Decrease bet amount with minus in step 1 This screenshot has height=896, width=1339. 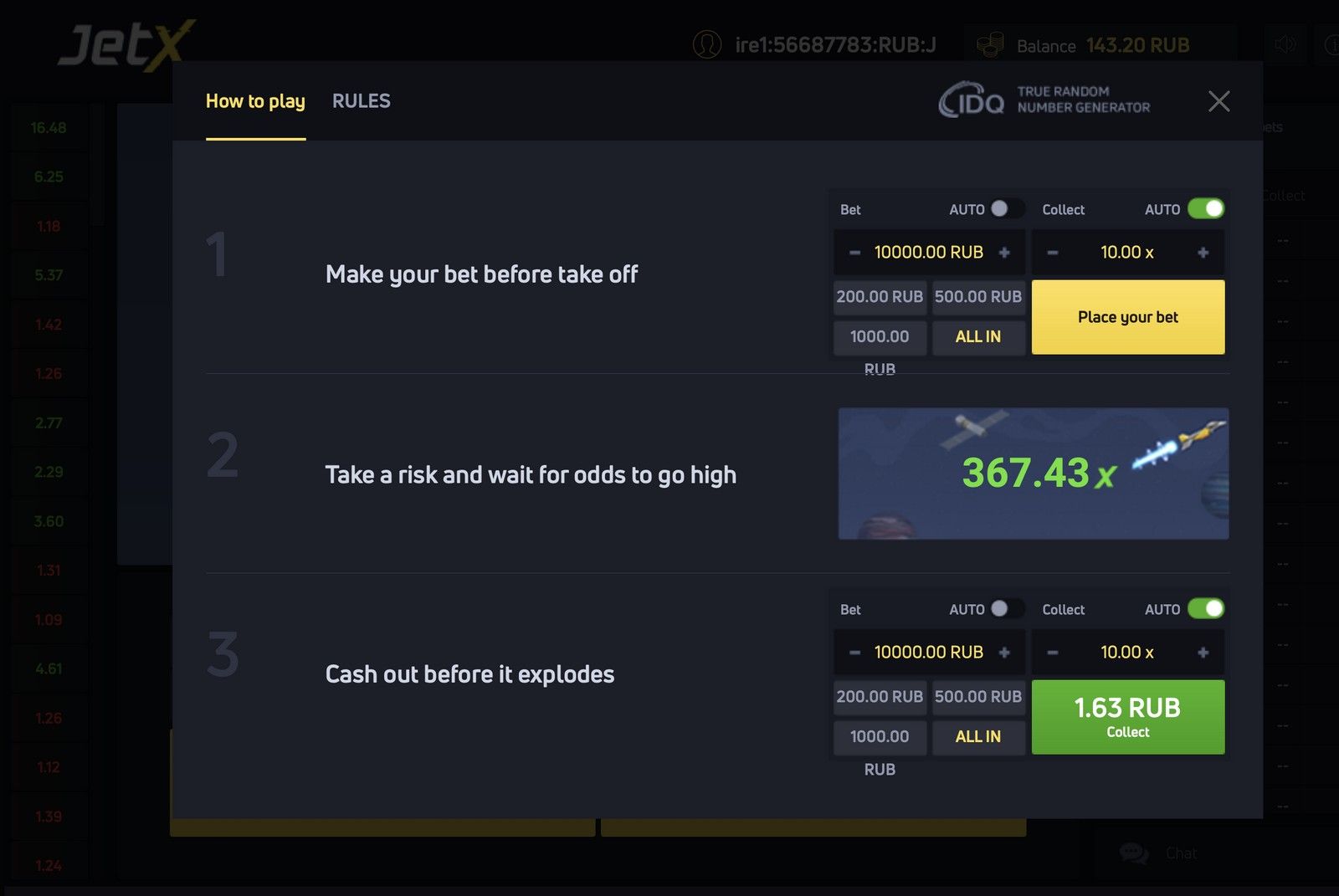tap(854, 253)
